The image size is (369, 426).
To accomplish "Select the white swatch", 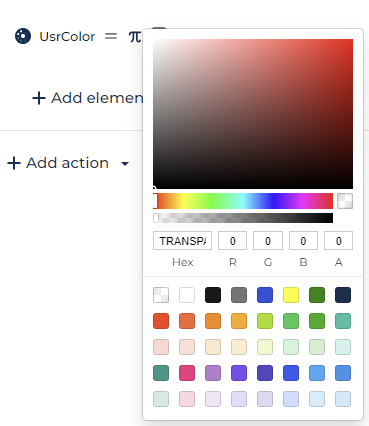I will click(x=187, y=295).
